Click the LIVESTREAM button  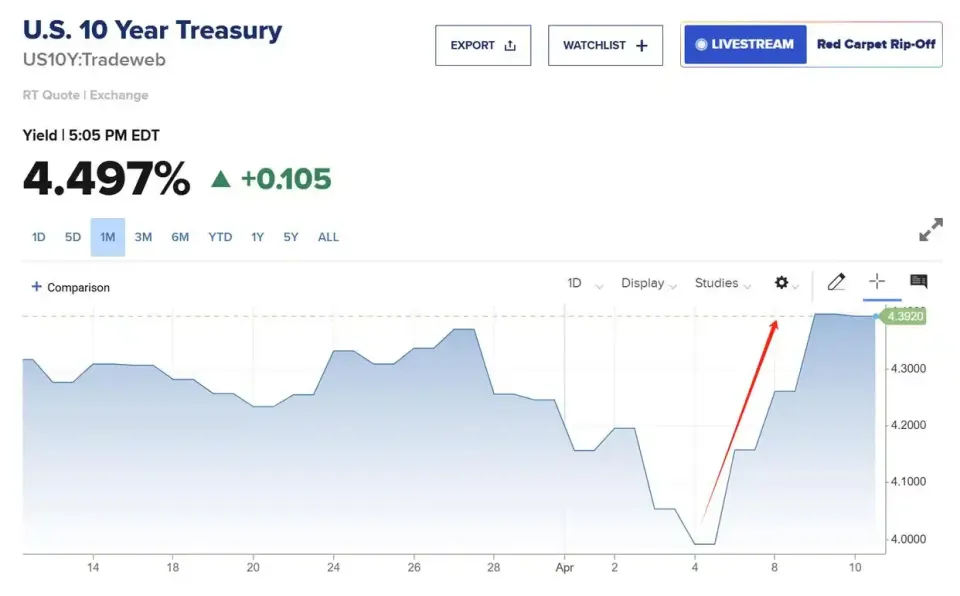pos(745,44)
